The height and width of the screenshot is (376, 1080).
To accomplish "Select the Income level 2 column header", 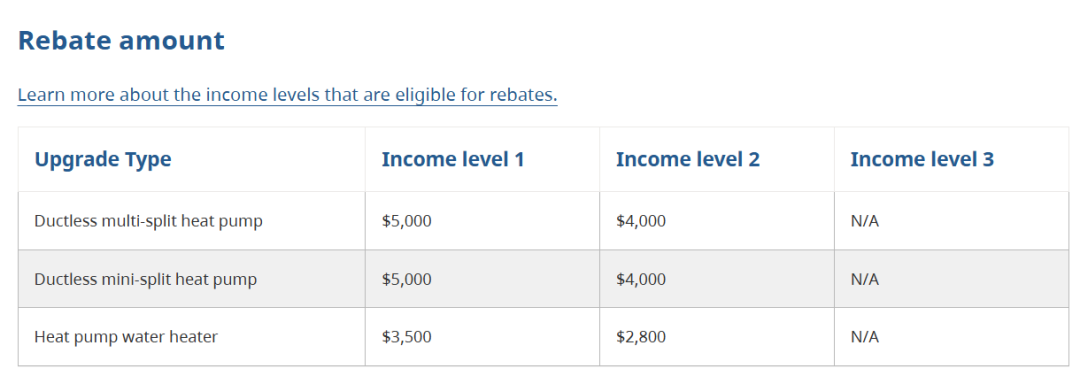I will pos(687,160).
